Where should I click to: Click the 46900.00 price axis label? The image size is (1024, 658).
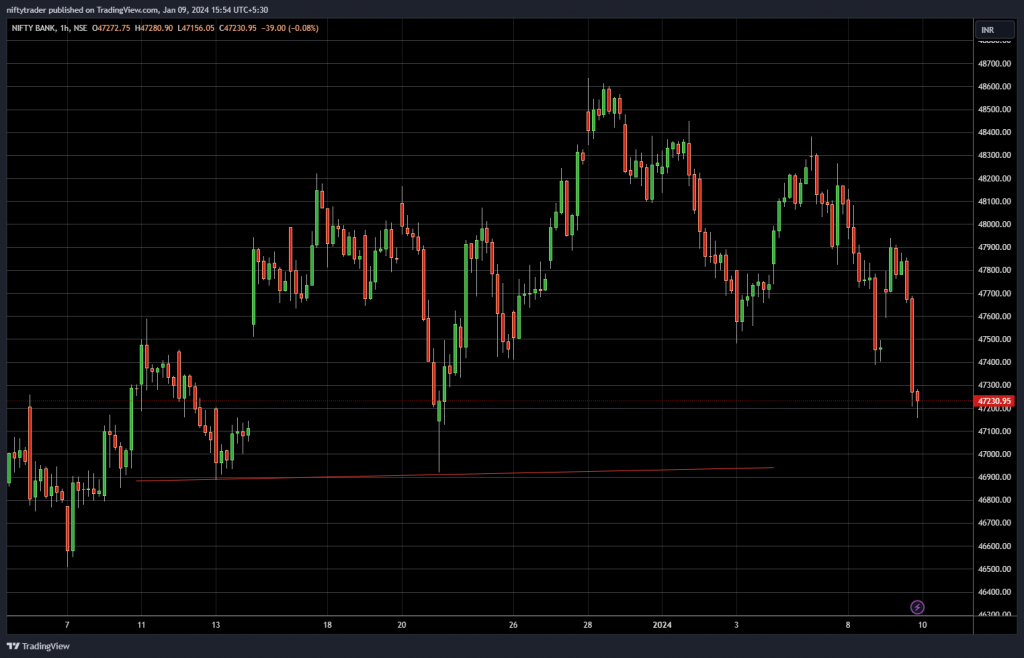(994, 477)
